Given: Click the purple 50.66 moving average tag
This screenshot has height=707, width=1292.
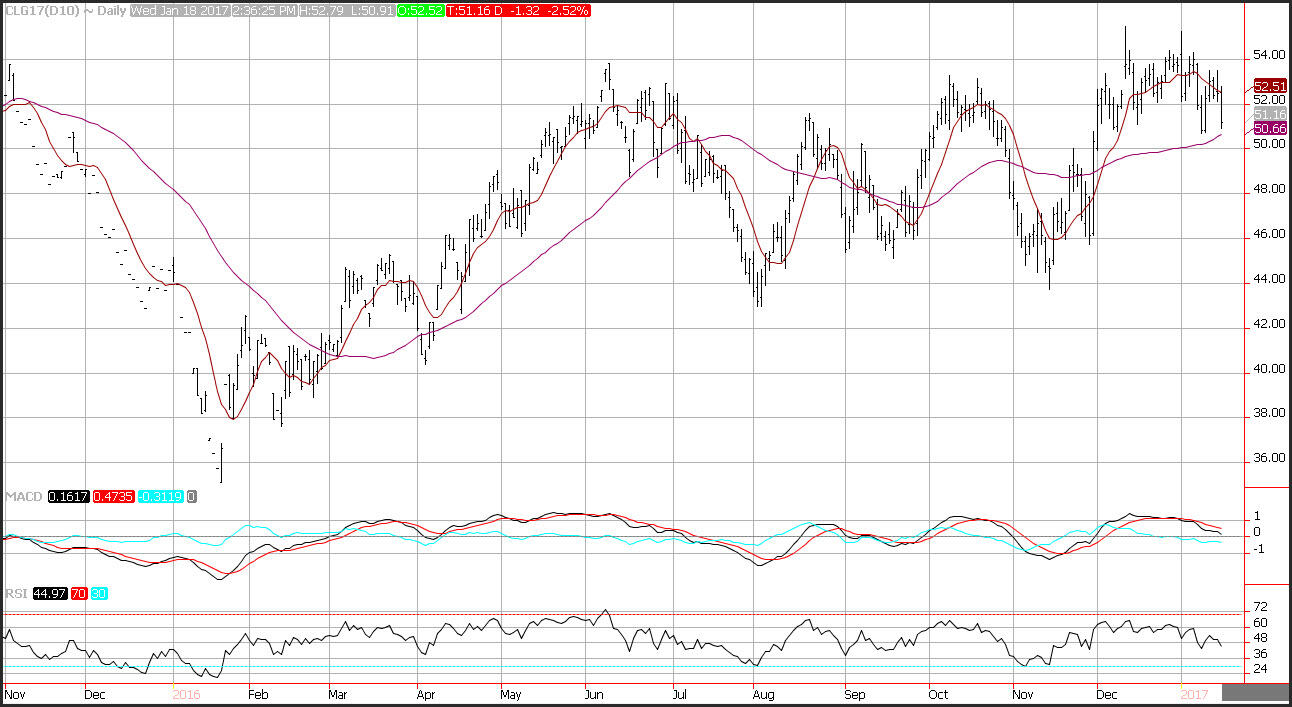Looking at the screenshot, I should tap(1268, 129).
